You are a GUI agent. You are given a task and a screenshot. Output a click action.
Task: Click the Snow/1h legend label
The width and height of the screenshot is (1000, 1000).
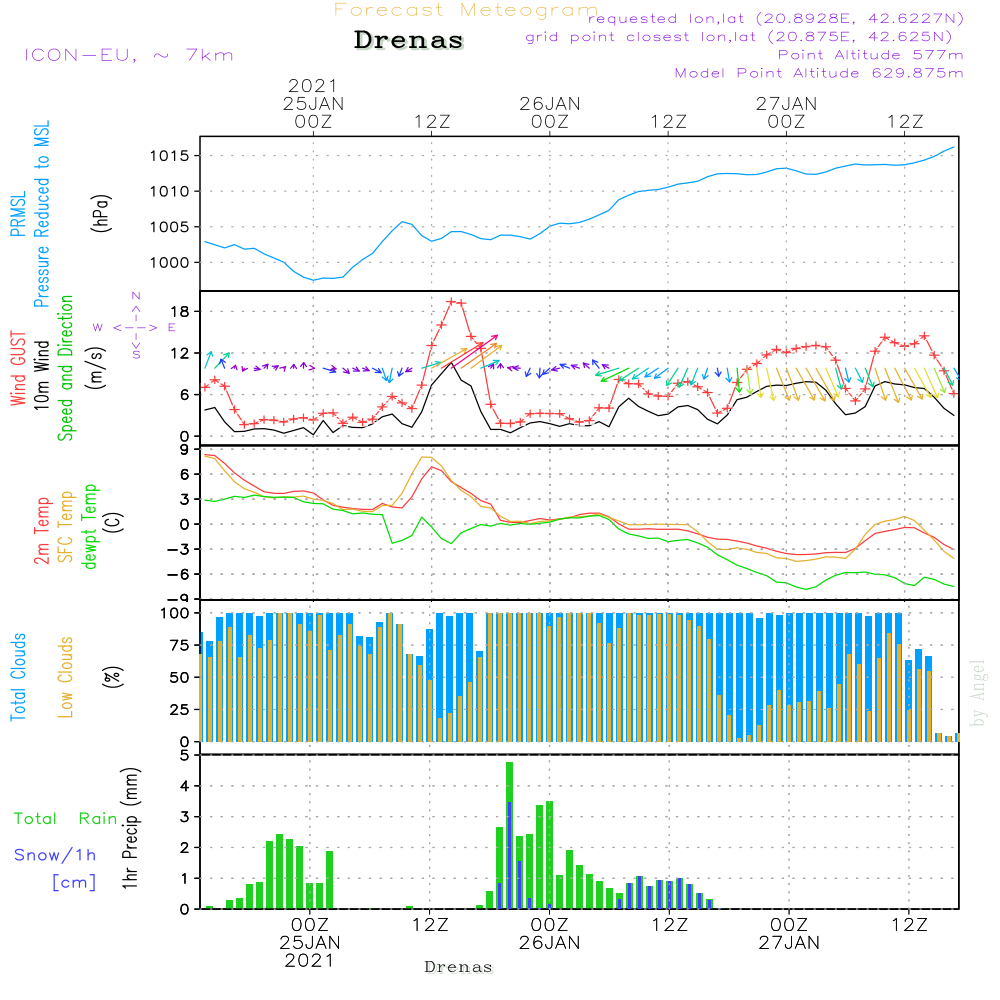[x=55, y=855]
